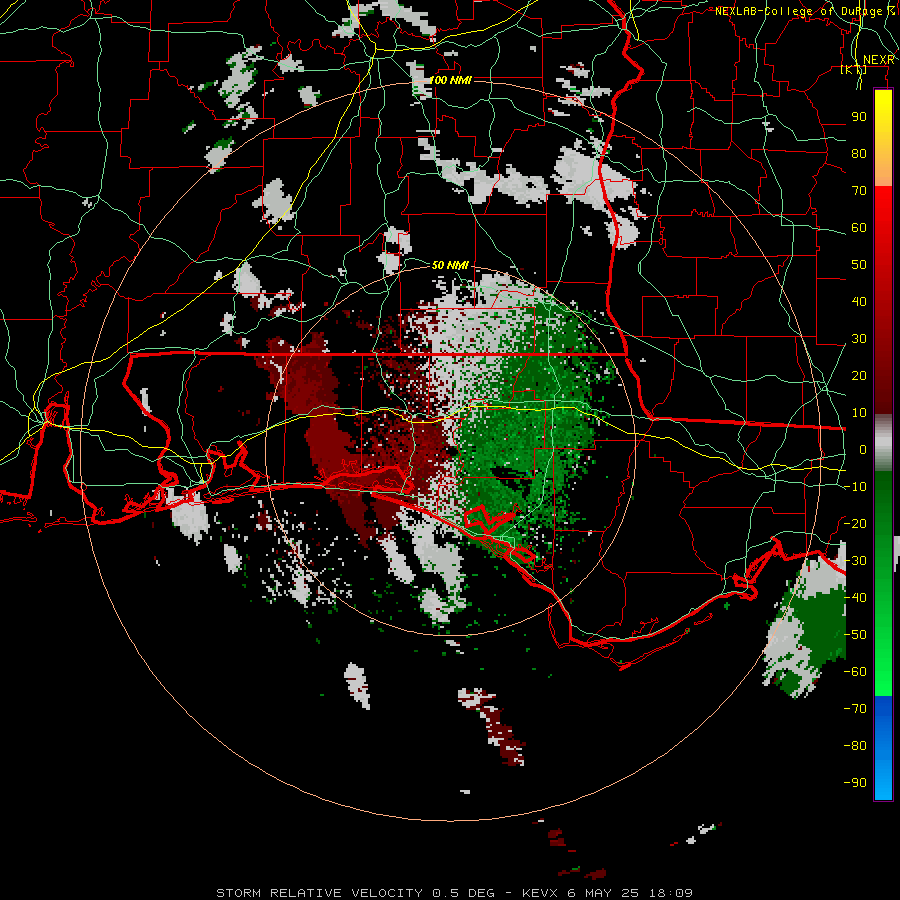Viewport: 900px width, 900px height.
Task: Select the -80 value on velocity scale
Action: 855,746
